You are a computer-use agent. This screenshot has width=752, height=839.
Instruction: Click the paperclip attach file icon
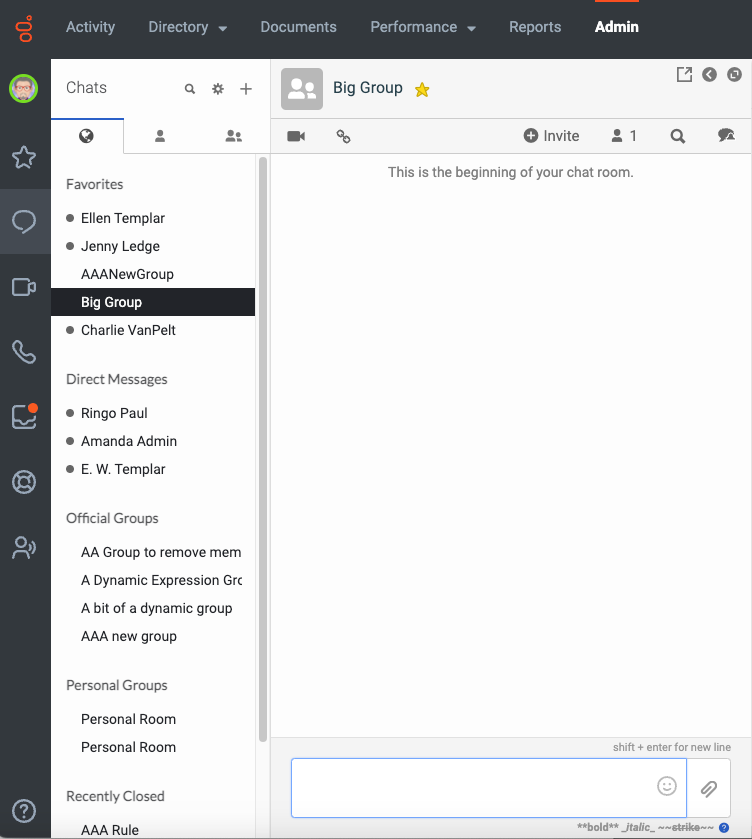point(708,788)
